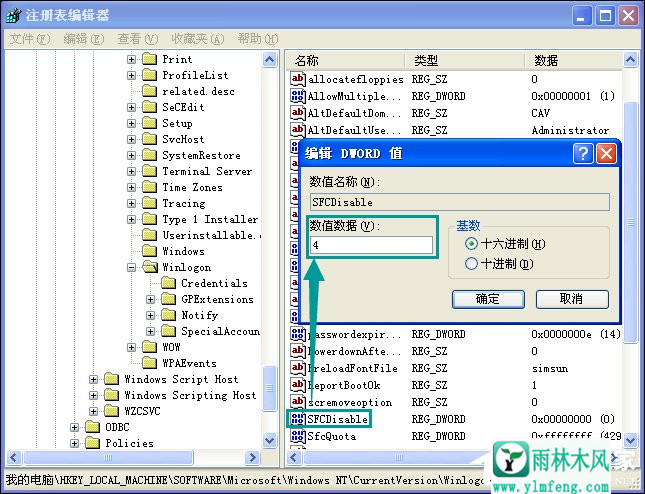Click the tree pane vertical scrollbar thumb
This screenshot has width=645, height=494.
[x=269, y=388]
